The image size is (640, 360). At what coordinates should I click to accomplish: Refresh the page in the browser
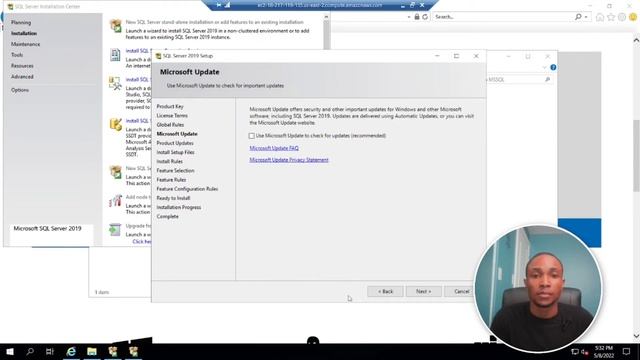(425, 17)
